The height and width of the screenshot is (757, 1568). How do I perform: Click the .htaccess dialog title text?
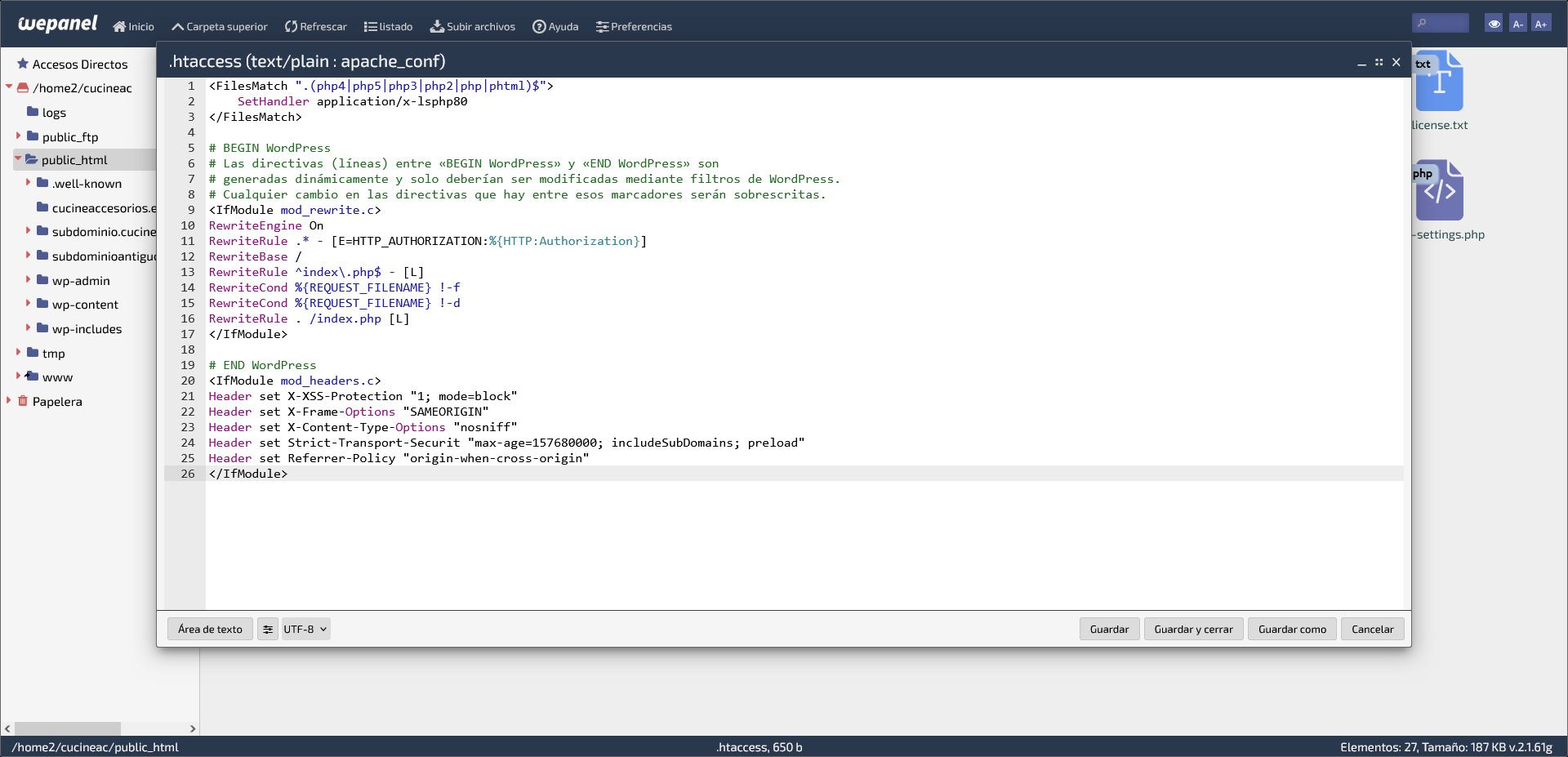[x=307, y=61]
